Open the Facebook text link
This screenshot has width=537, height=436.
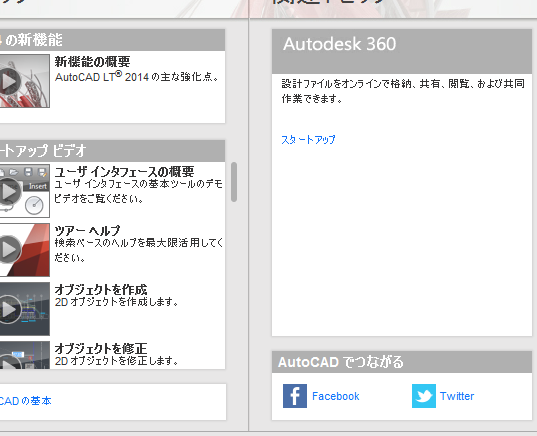336,396
